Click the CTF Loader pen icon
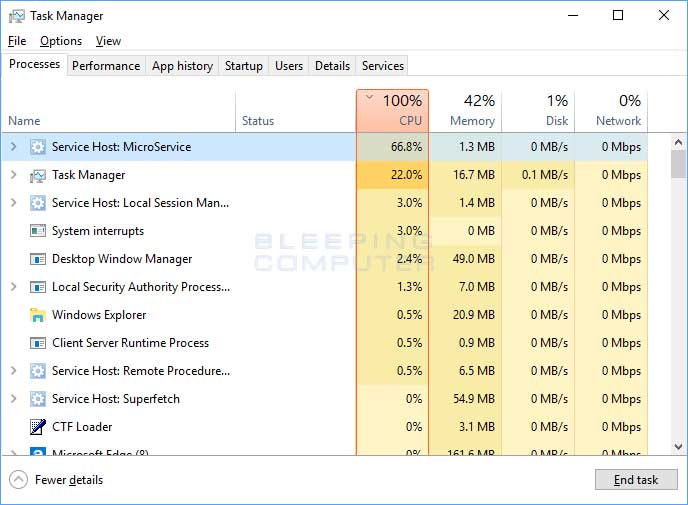 tap(38, 427)
